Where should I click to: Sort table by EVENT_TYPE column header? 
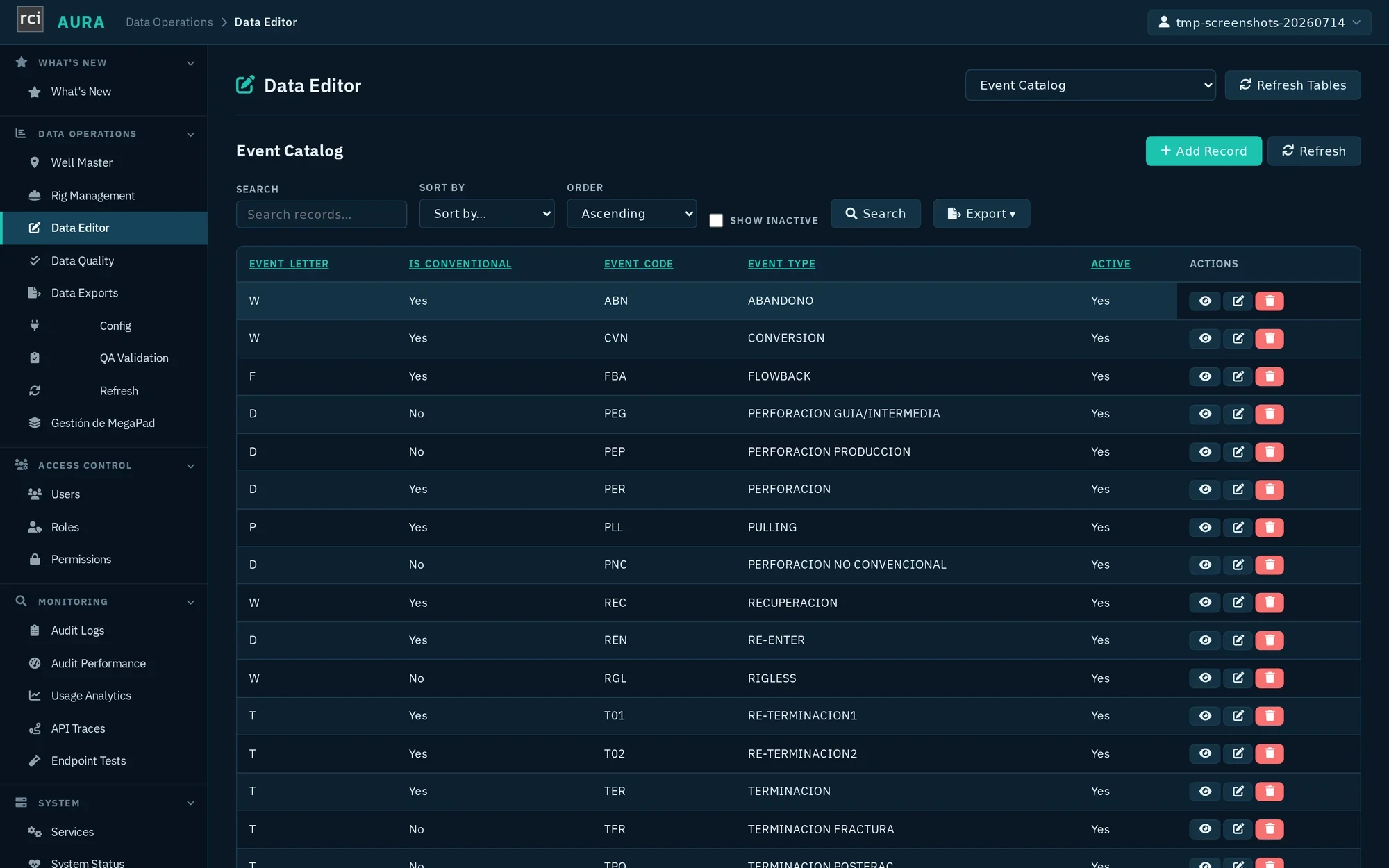click(x=781, y=264)
